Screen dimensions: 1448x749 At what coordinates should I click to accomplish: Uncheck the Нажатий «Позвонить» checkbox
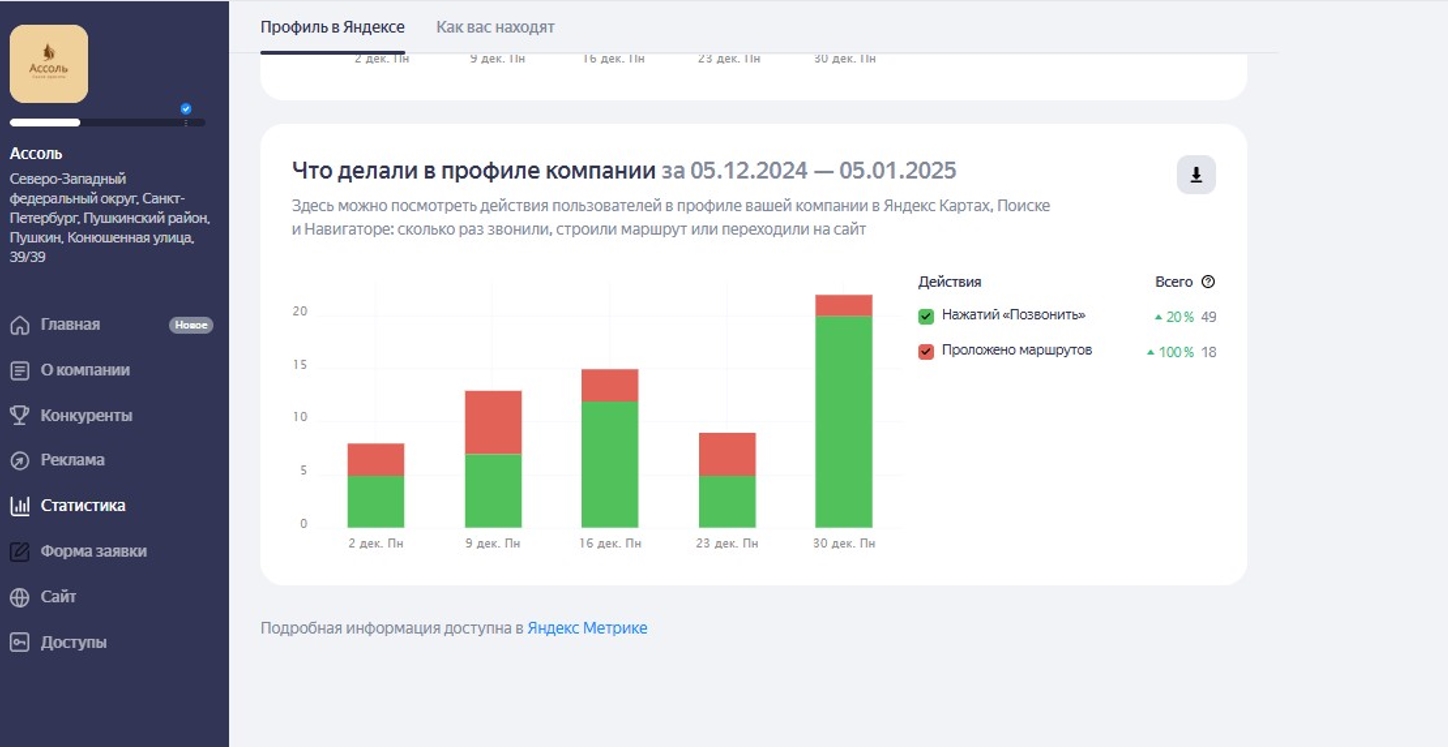tap(926, 316)
